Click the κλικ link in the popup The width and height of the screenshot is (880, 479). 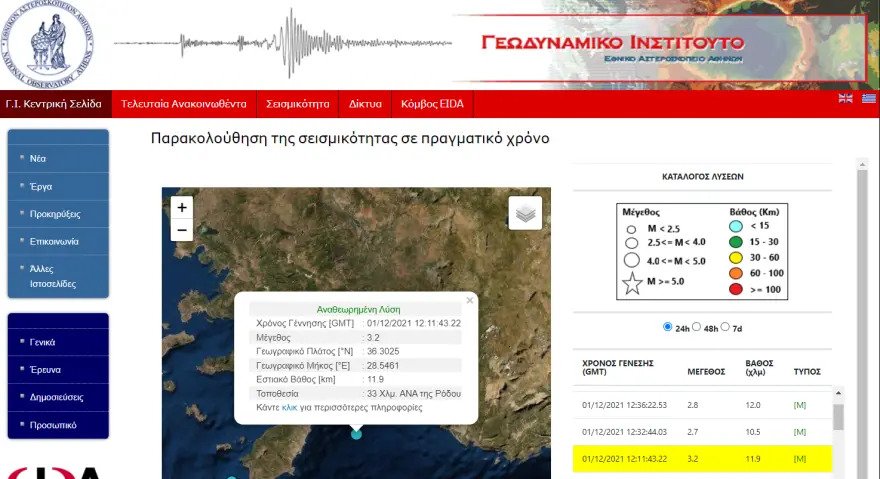[x=290, y=407]
